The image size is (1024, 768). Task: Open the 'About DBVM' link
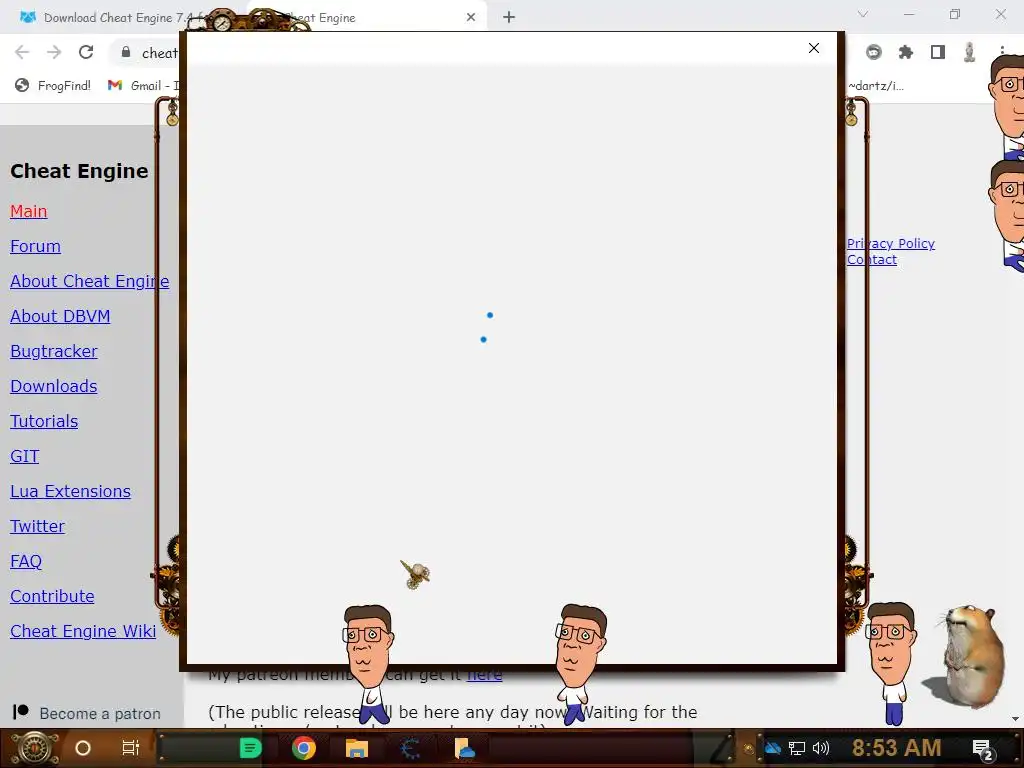[x=60, y=316]
